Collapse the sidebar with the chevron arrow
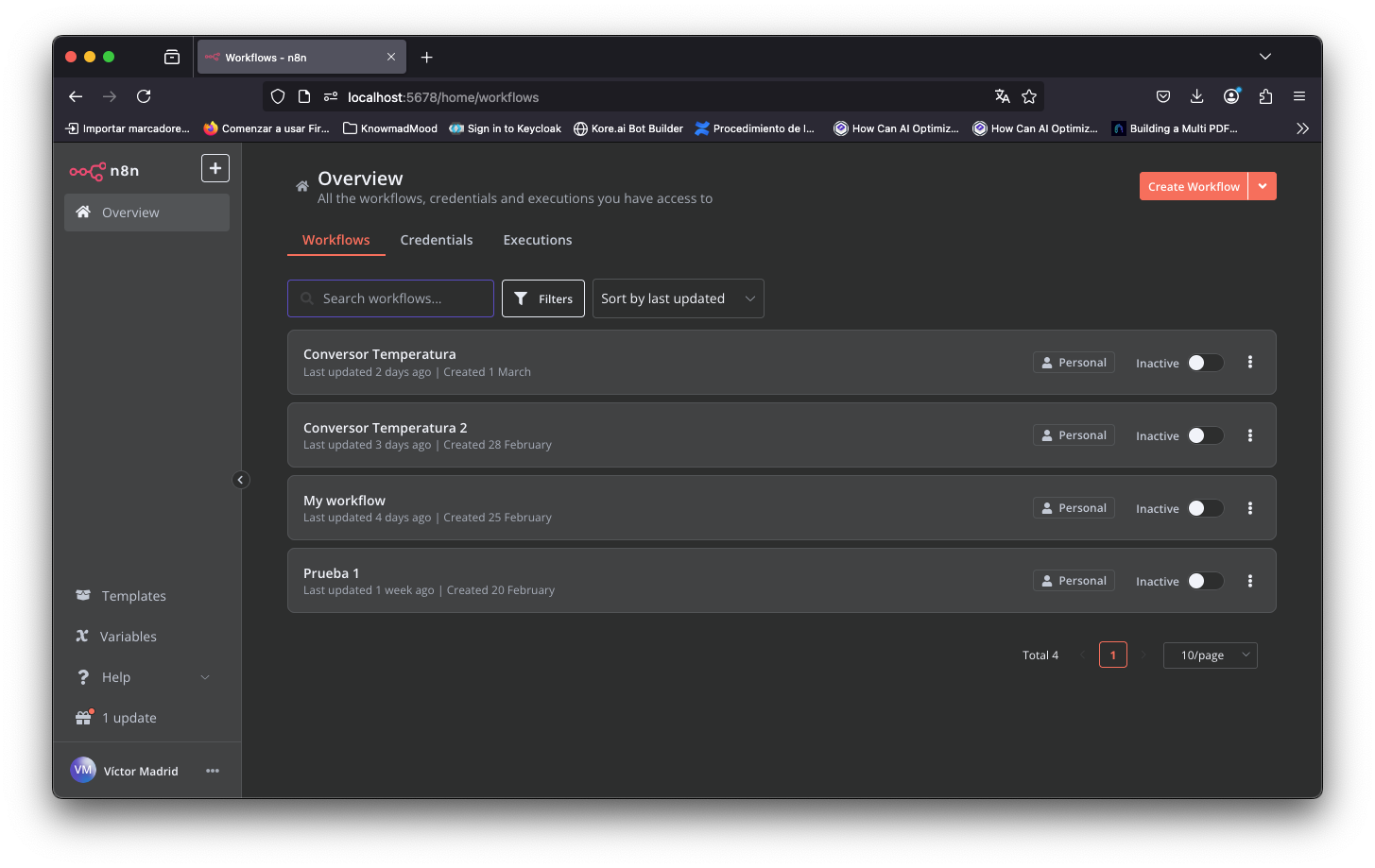 coord(241,480)
